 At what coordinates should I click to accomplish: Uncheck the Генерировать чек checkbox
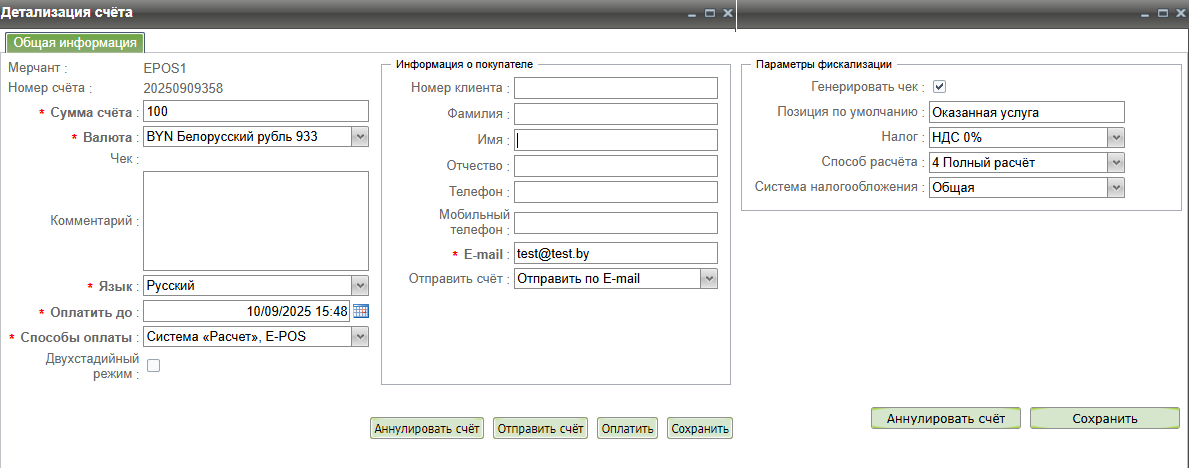click(x=939, y=87)
